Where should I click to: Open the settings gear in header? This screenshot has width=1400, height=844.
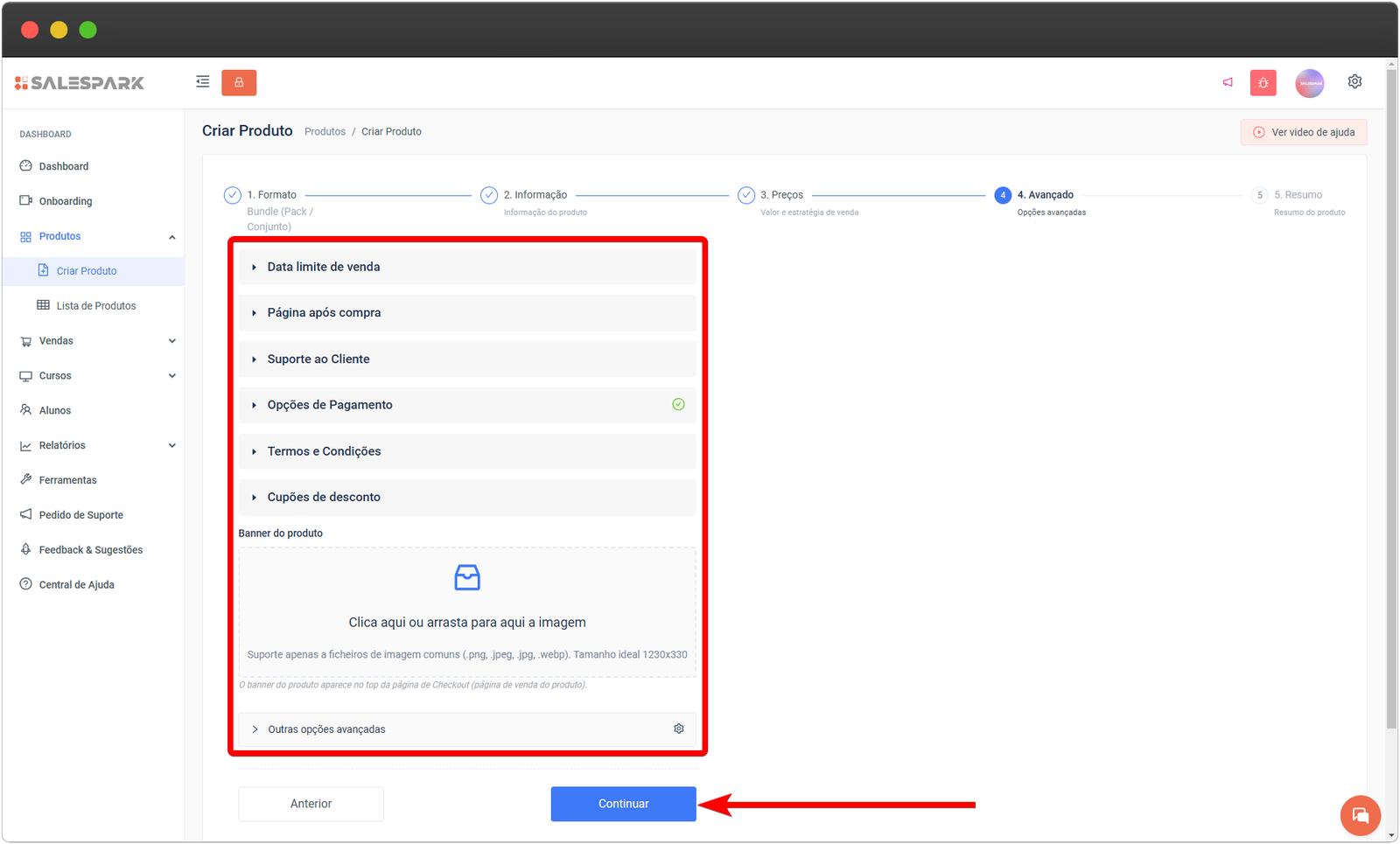[x=1354, y=81]
